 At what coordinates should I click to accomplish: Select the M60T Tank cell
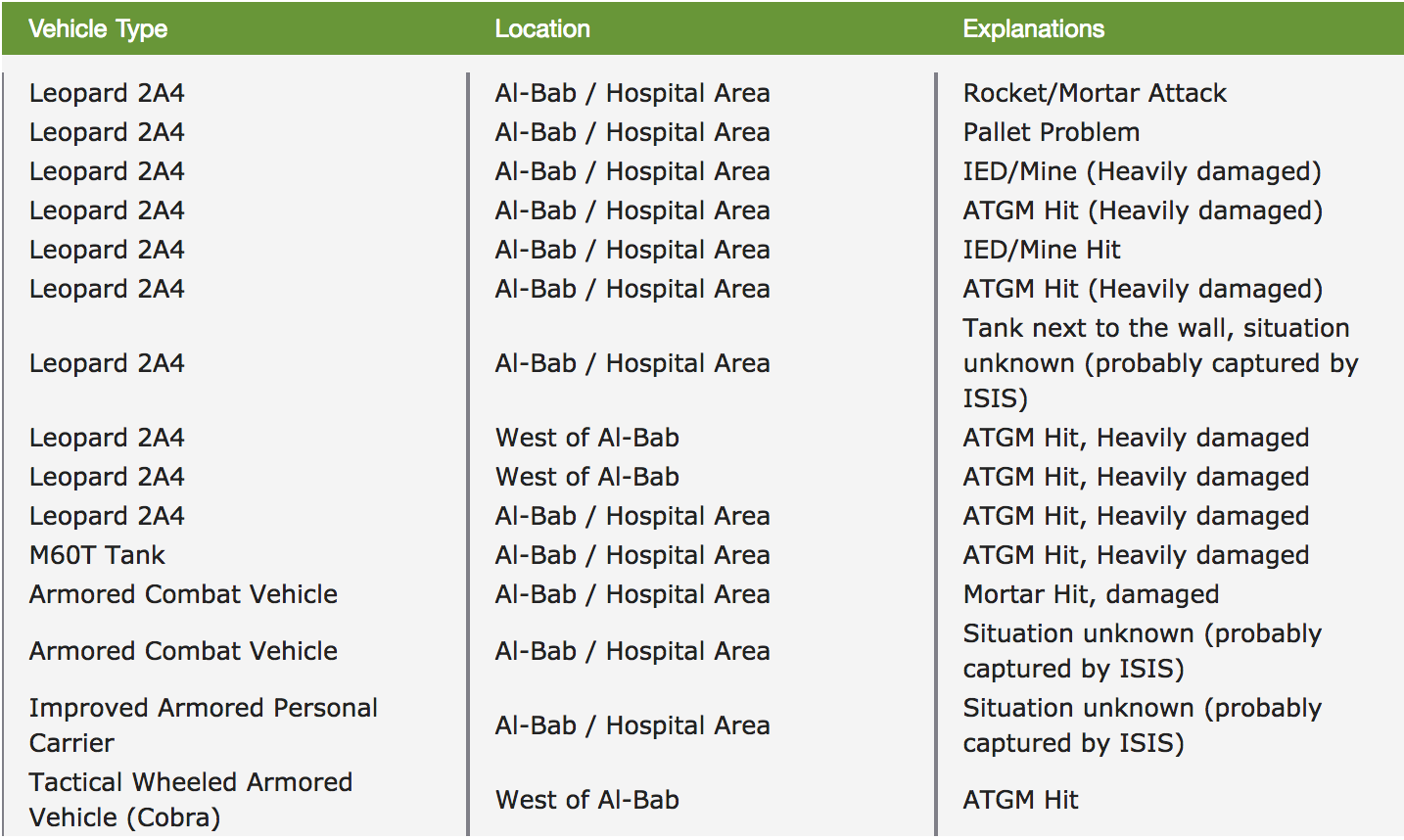97,555
